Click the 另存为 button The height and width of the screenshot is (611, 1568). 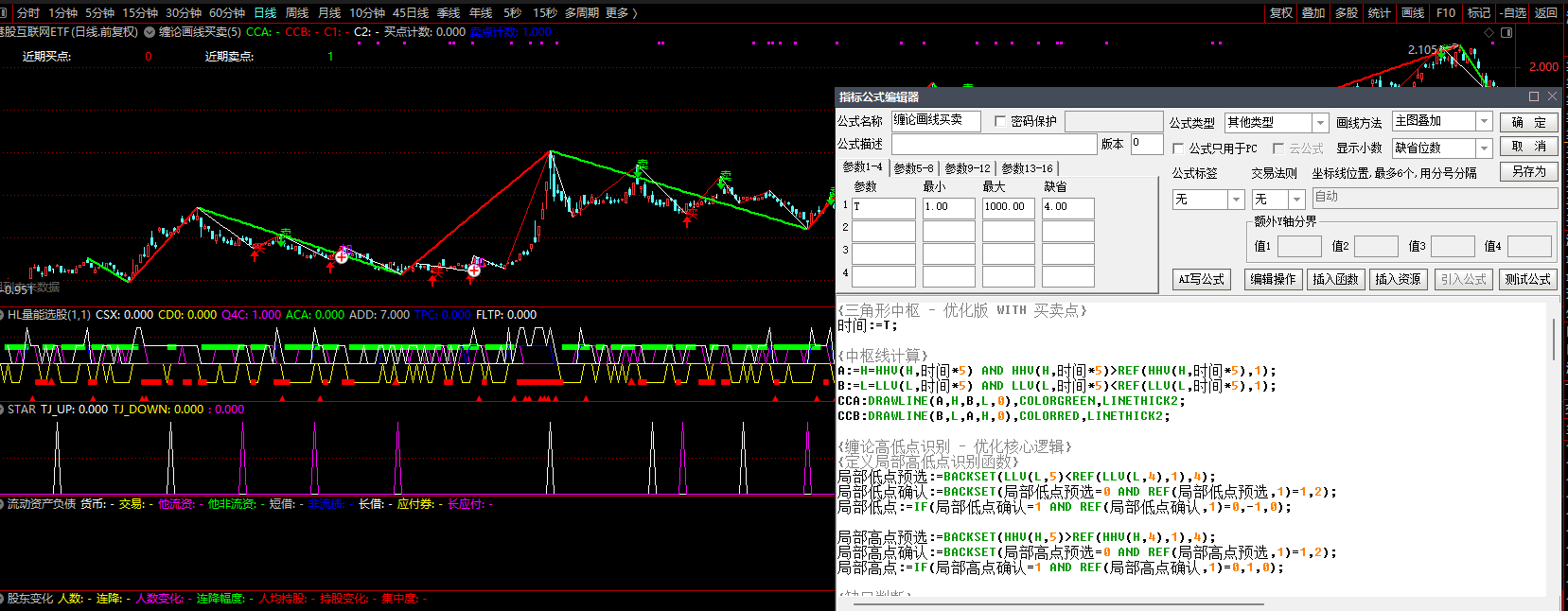point(1528,172)
